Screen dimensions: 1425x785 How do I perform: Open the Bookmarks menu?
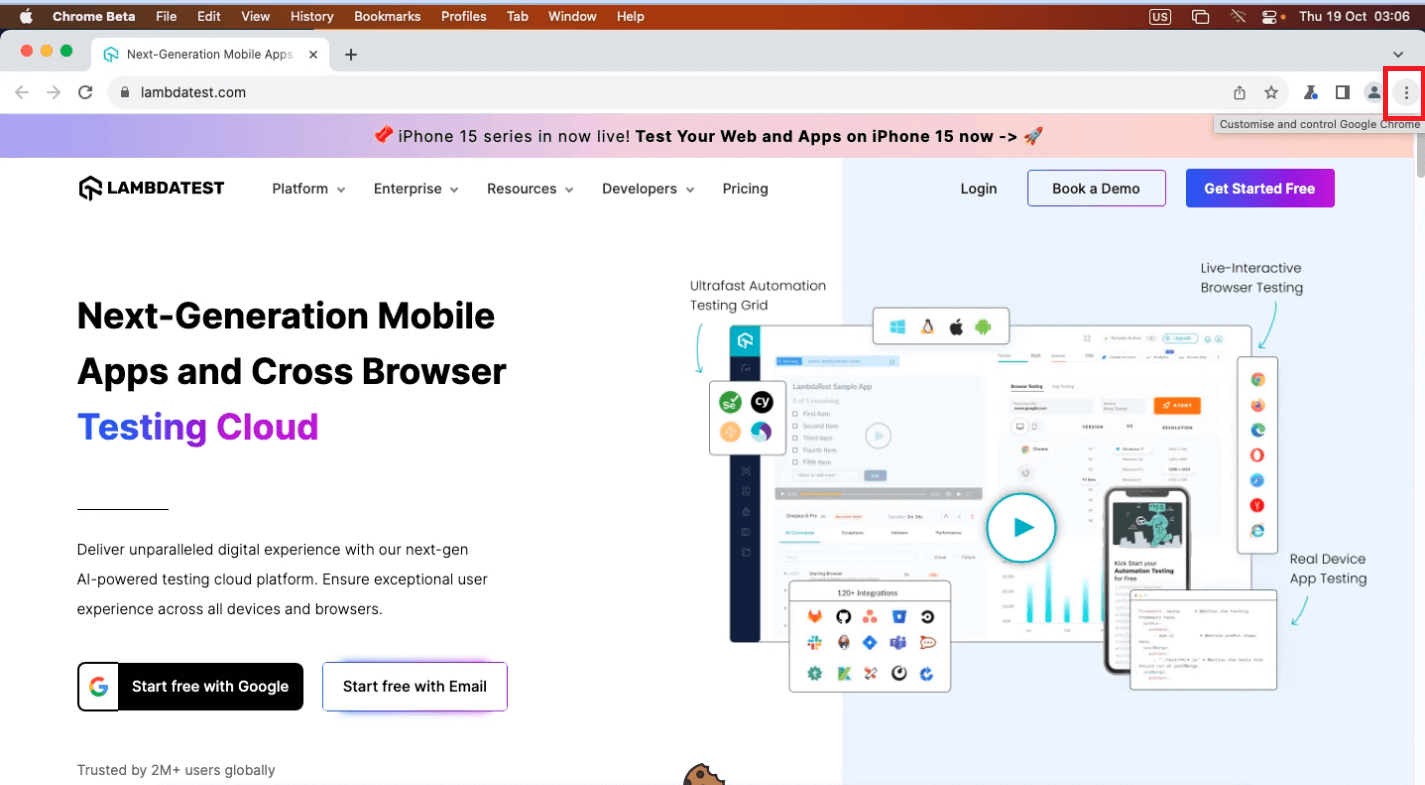click(387, 16)
